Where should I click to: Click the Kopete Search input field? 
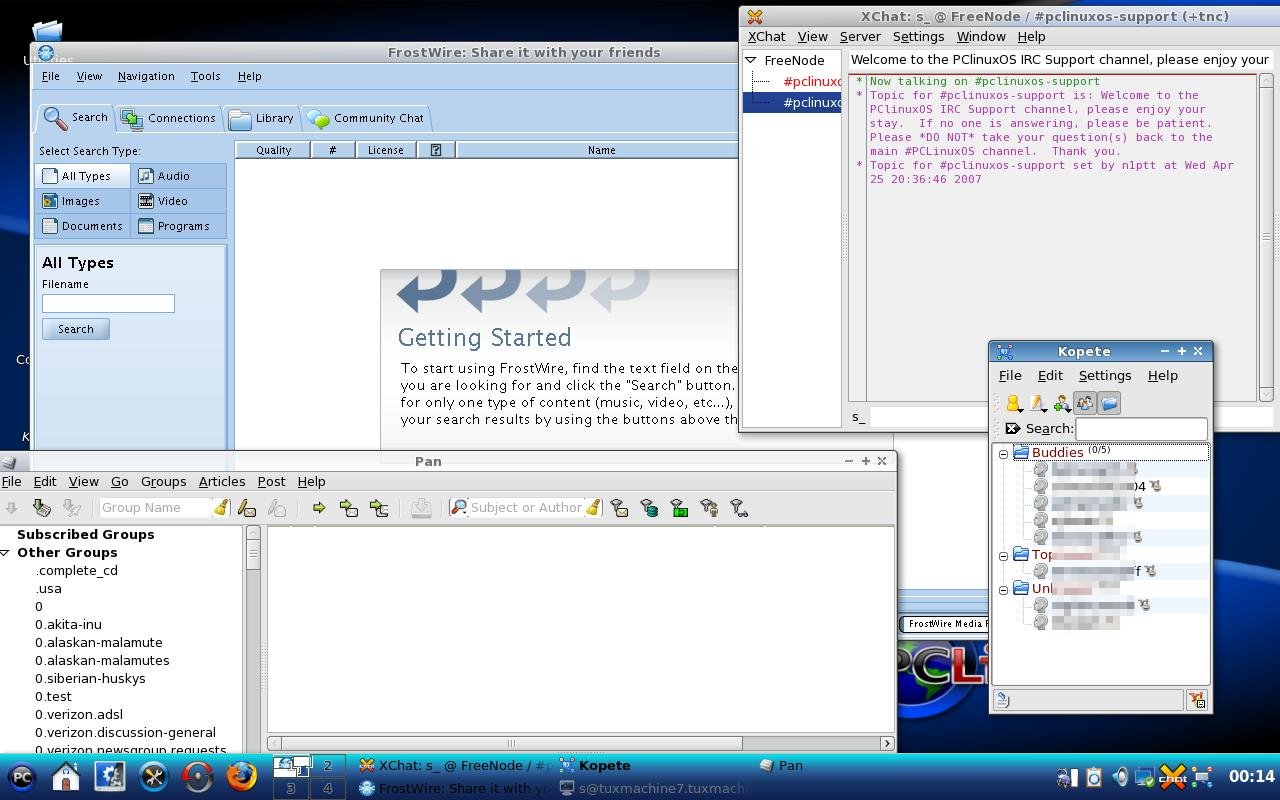pyautogui.click(x=1141, y=429)
